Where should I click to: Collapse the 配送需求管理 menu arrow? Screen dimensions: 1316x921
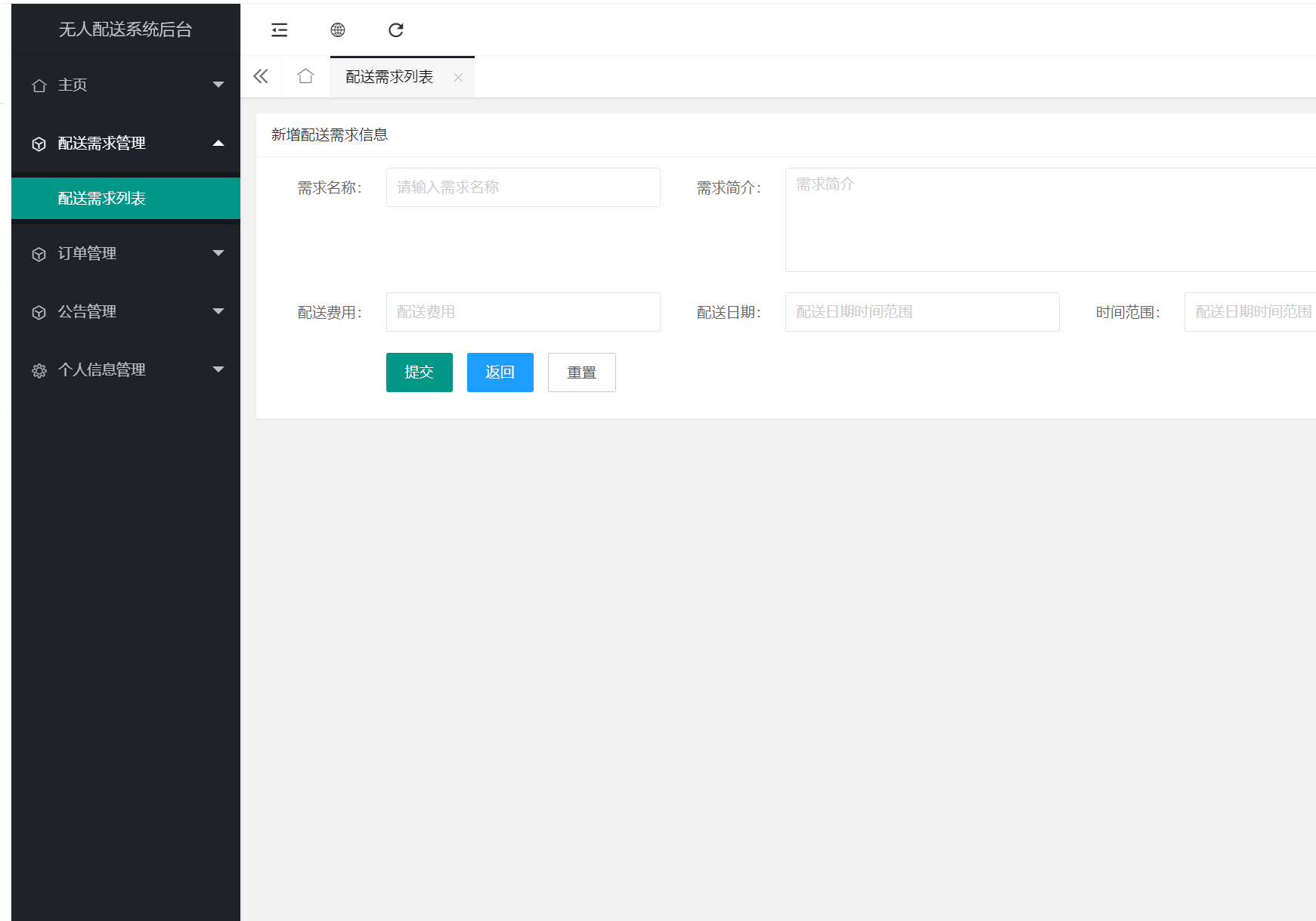click(x=218, y=143)
